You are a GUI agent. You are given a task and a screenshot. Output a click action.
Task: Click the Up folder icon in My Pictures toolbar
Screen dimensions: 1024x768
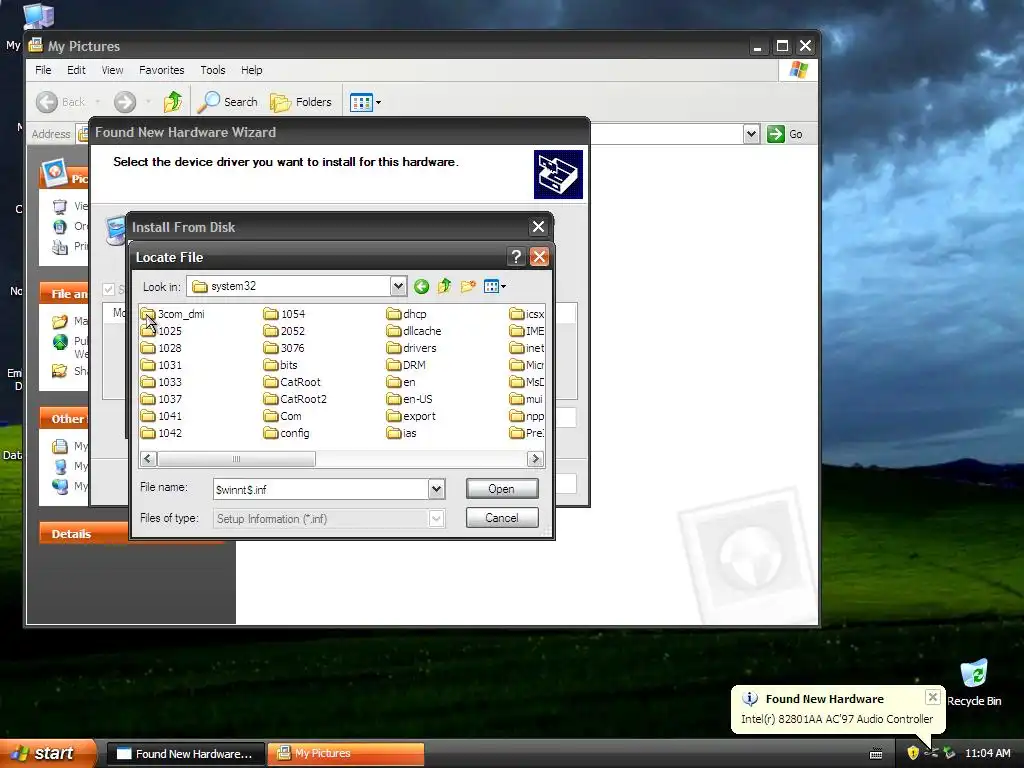[173, 102]
